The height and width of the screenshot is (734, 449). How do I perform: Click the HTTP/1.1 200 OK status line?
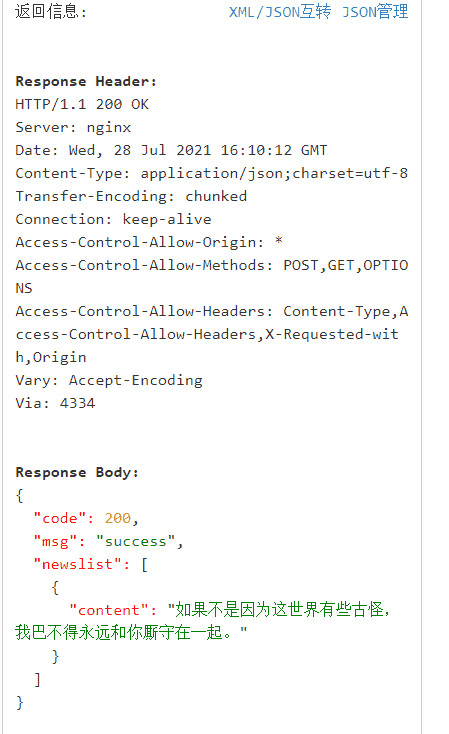(x=82, y=104)
